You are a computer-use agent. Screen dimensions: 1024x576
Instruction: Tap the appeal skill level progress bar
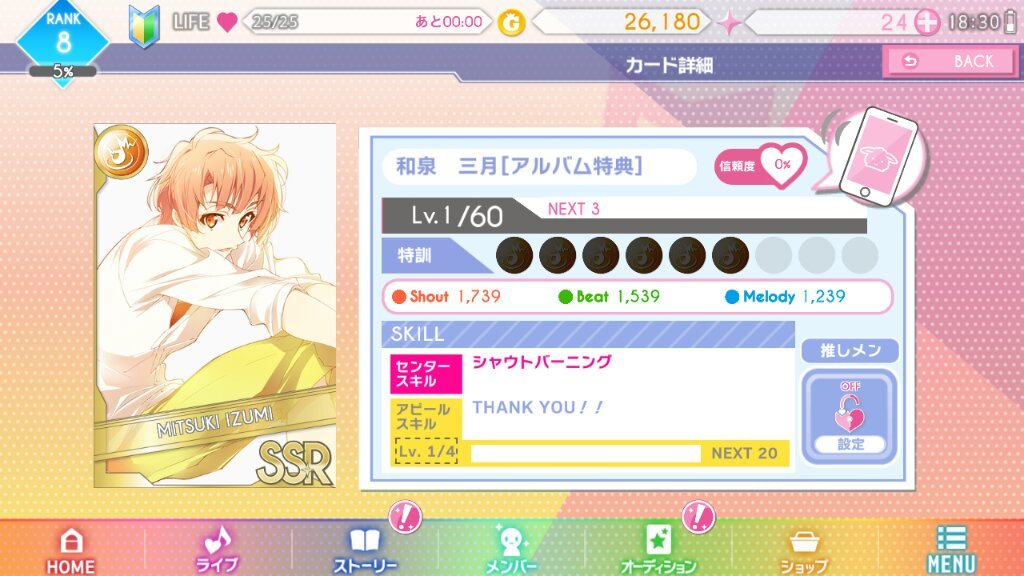click(585, 453)
